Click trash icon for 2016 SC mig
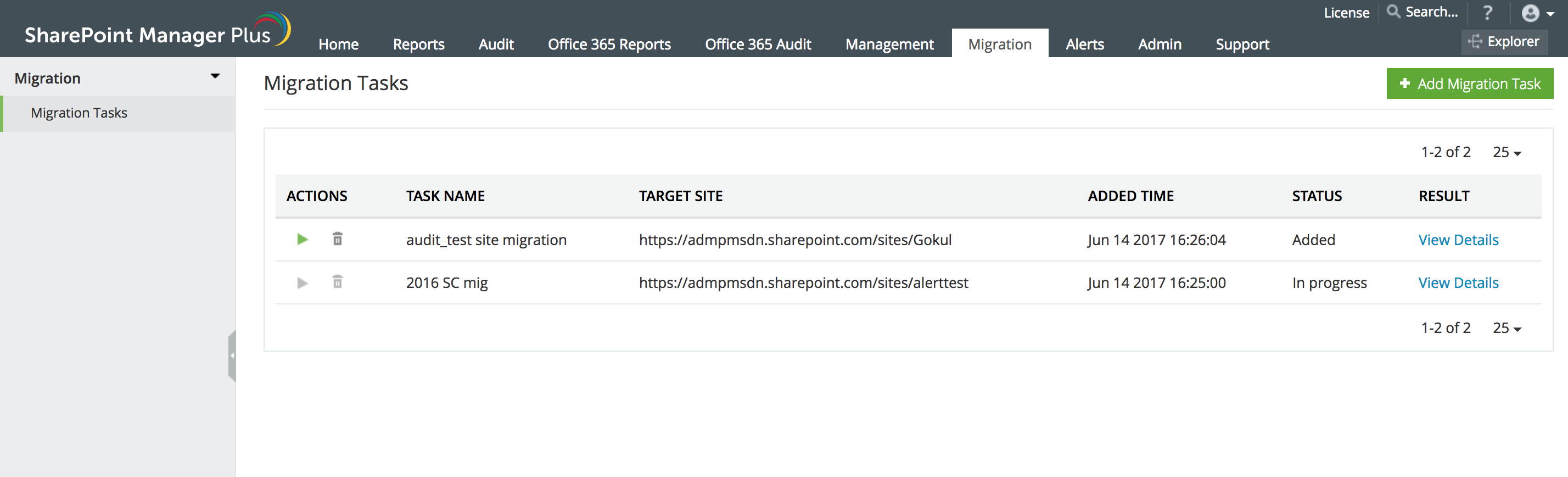Screen dimensions: 1568x477 (x=337, y=282)
